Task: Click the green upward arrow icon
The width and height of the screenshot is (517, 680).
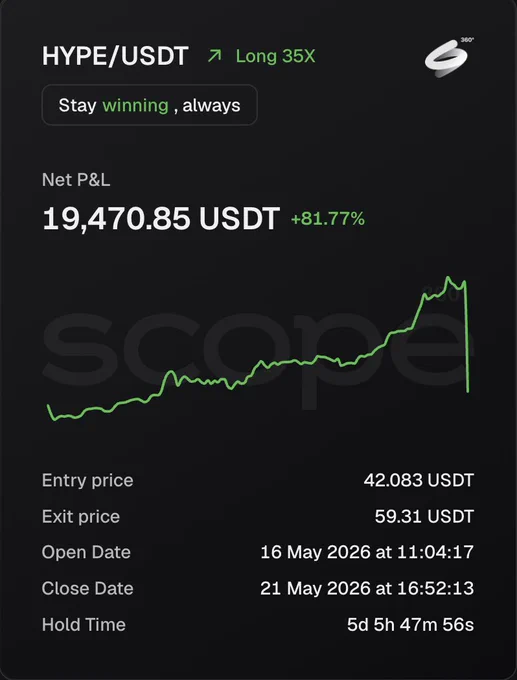Action: pos(215,56)
